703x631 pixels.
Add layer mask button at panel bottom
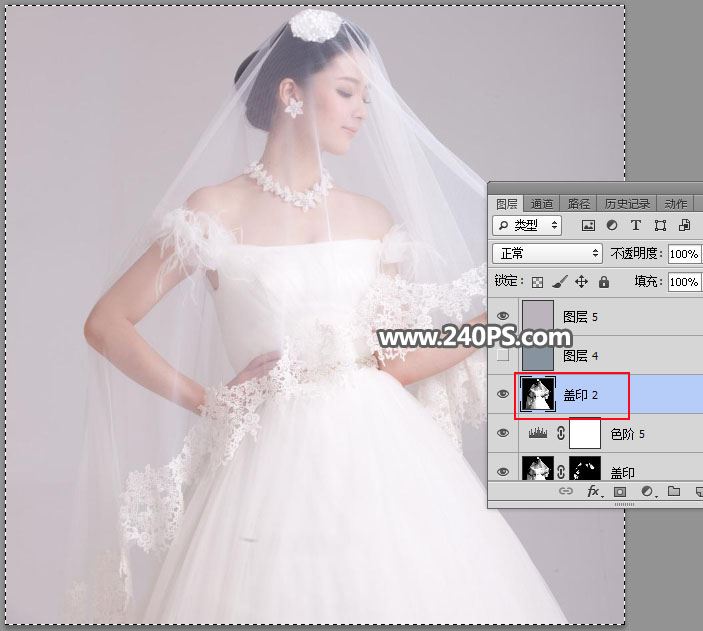[620, 492]
